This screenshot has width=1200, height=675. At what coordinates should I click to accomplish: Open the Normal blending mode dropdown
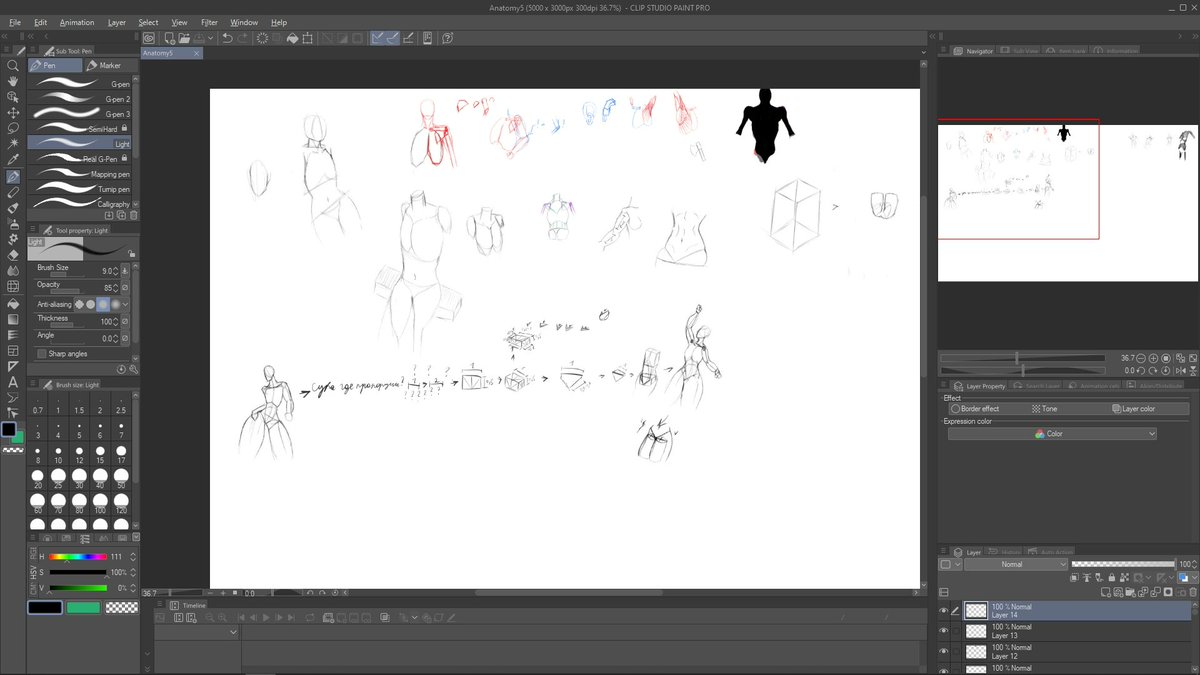(x=1016, y=564)
